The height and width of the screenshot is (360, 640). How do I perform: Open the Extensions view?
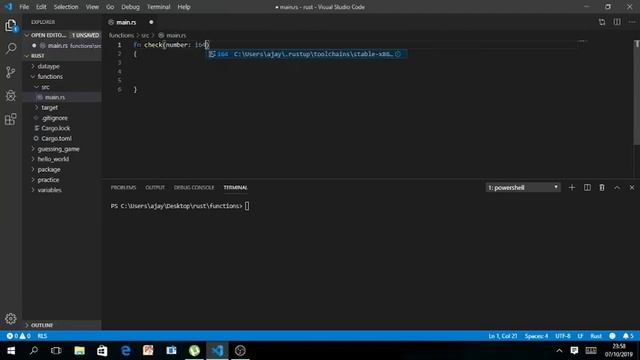point(11,119)
